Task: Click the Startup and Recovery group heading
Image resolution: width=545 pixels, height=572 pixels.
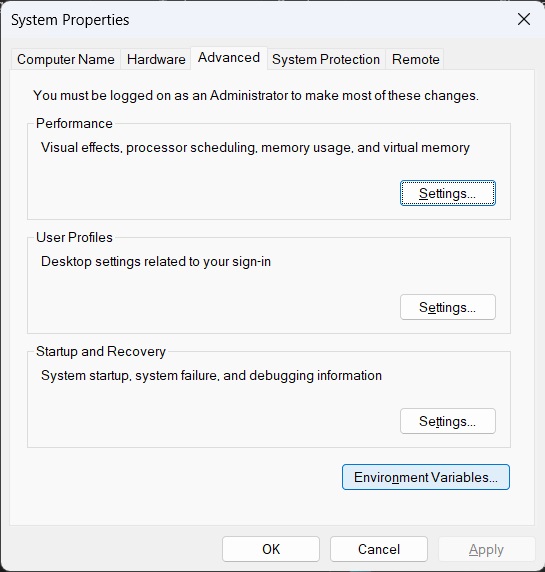Action: click(x=101, y=351)
